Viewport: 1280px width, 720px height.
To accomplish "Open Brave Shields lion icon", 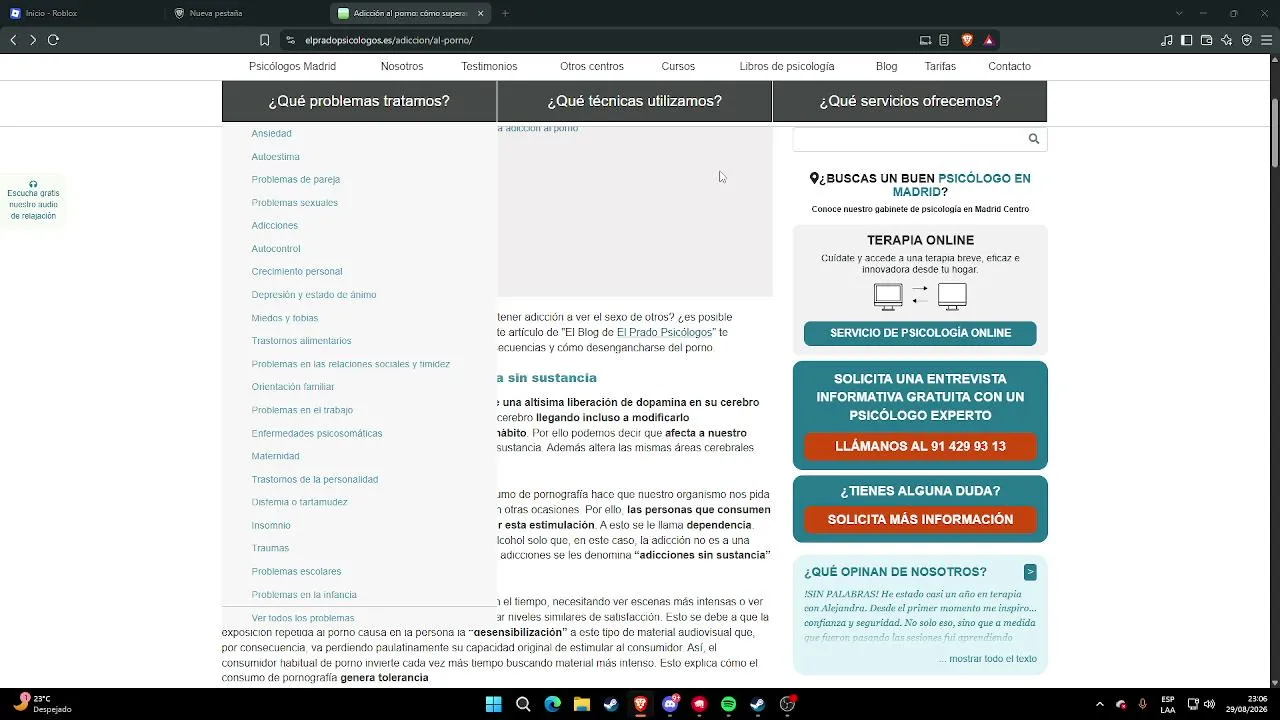I will 967,40.
